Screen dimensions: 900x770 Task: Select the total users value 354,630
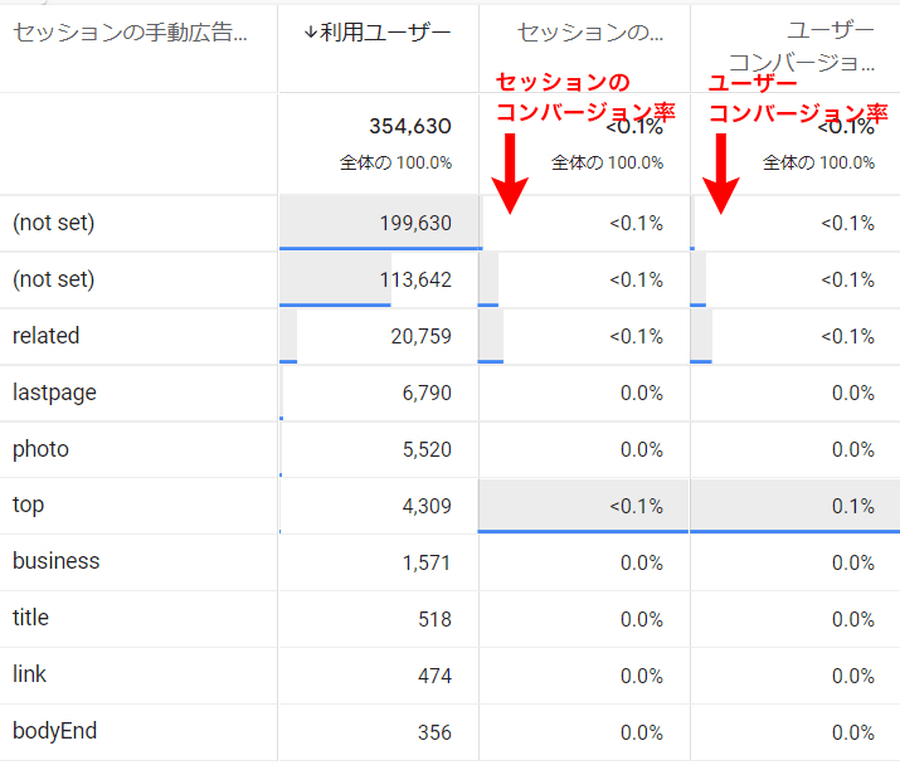pyautogui.click(x=410, y=126)
